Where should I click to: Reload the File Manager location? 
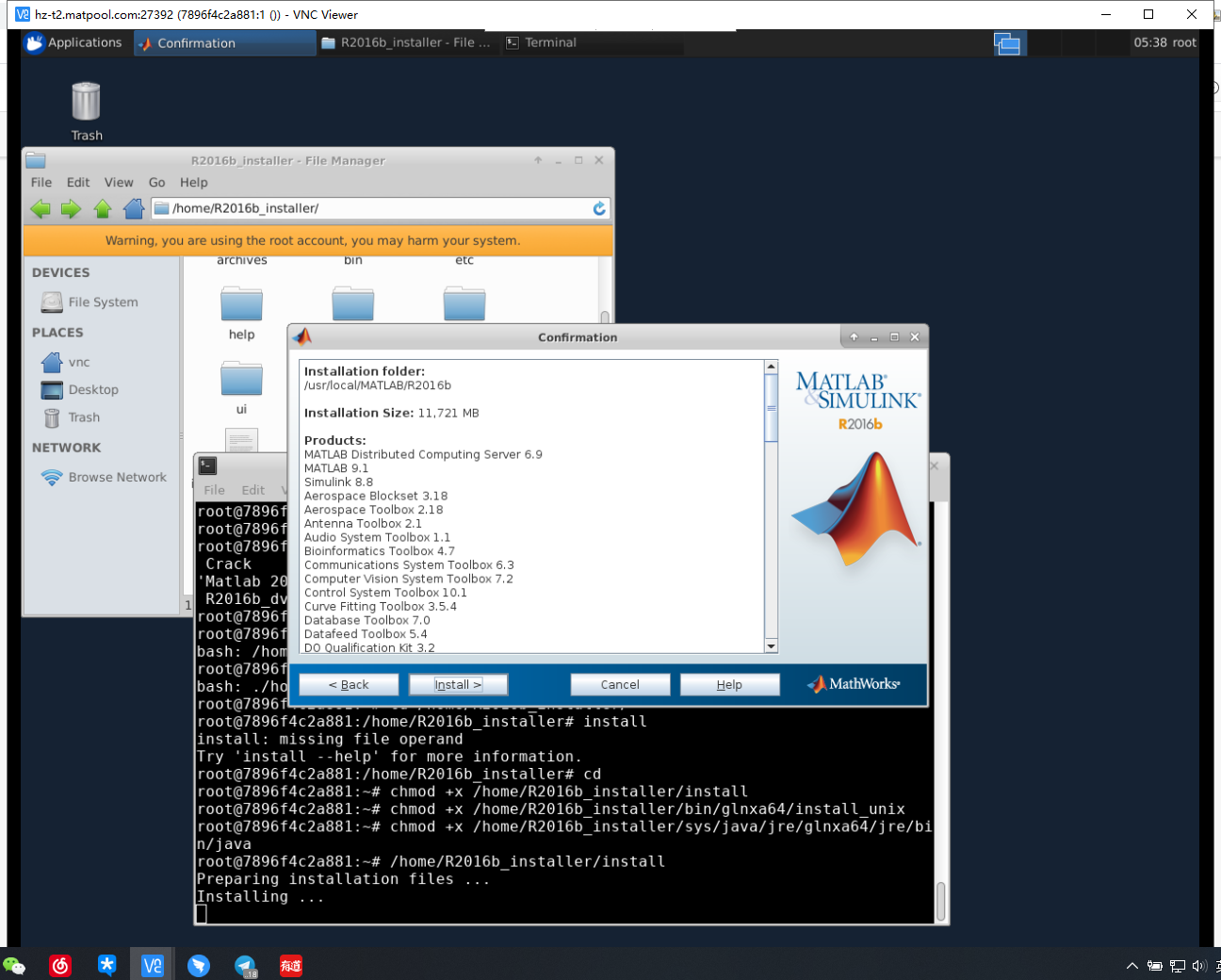coord(599,208)
